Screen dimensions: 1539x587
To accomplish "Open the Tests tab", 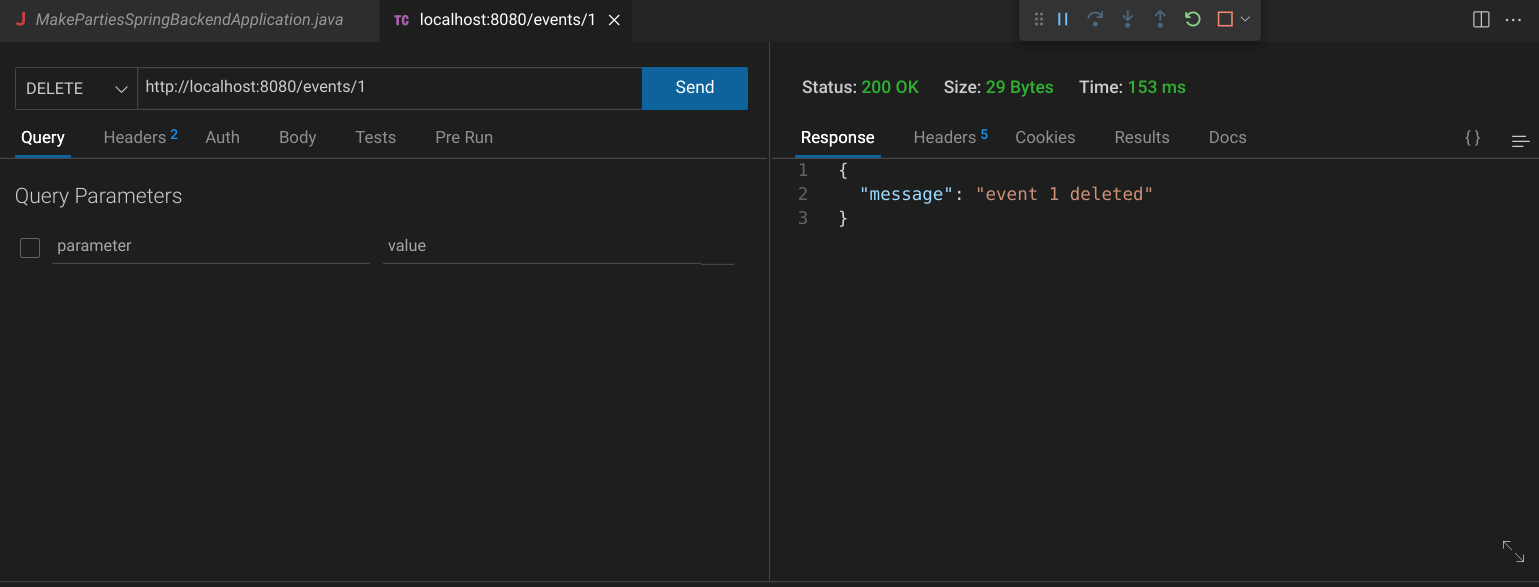I will coord(375,138).
